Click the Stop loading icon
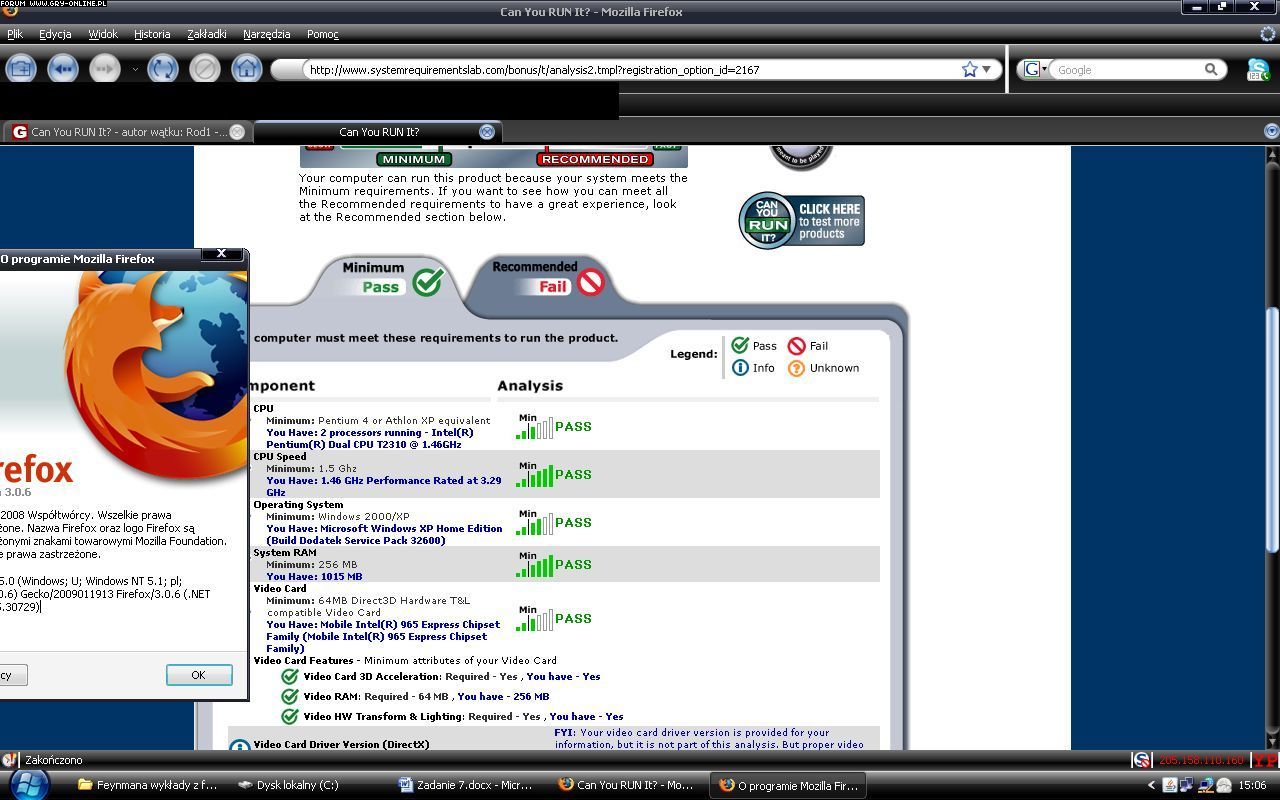Image resolution: width=1280 pixels, height=800 pixels. 204,69
